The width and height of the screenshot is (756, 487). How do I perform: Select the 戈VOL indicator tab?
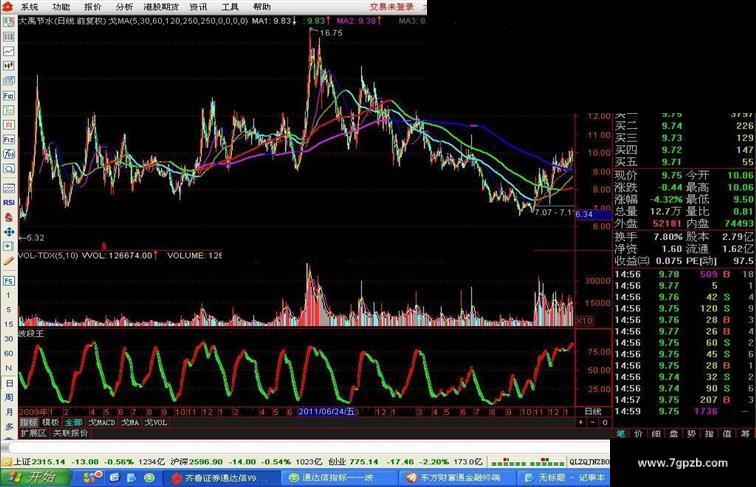coord(156,422)
